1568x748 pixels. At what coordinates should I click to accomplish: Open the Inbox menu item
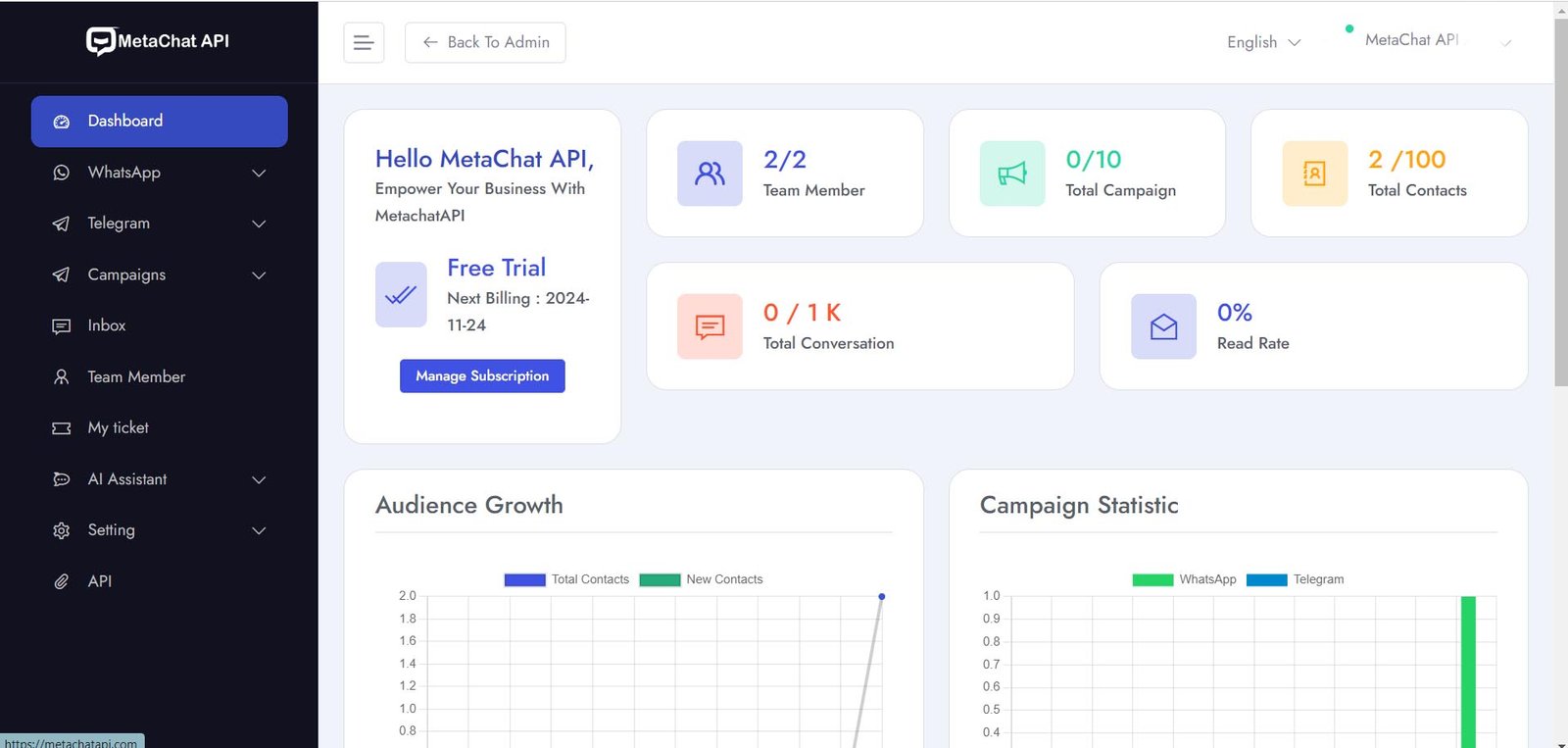point(107,325)
